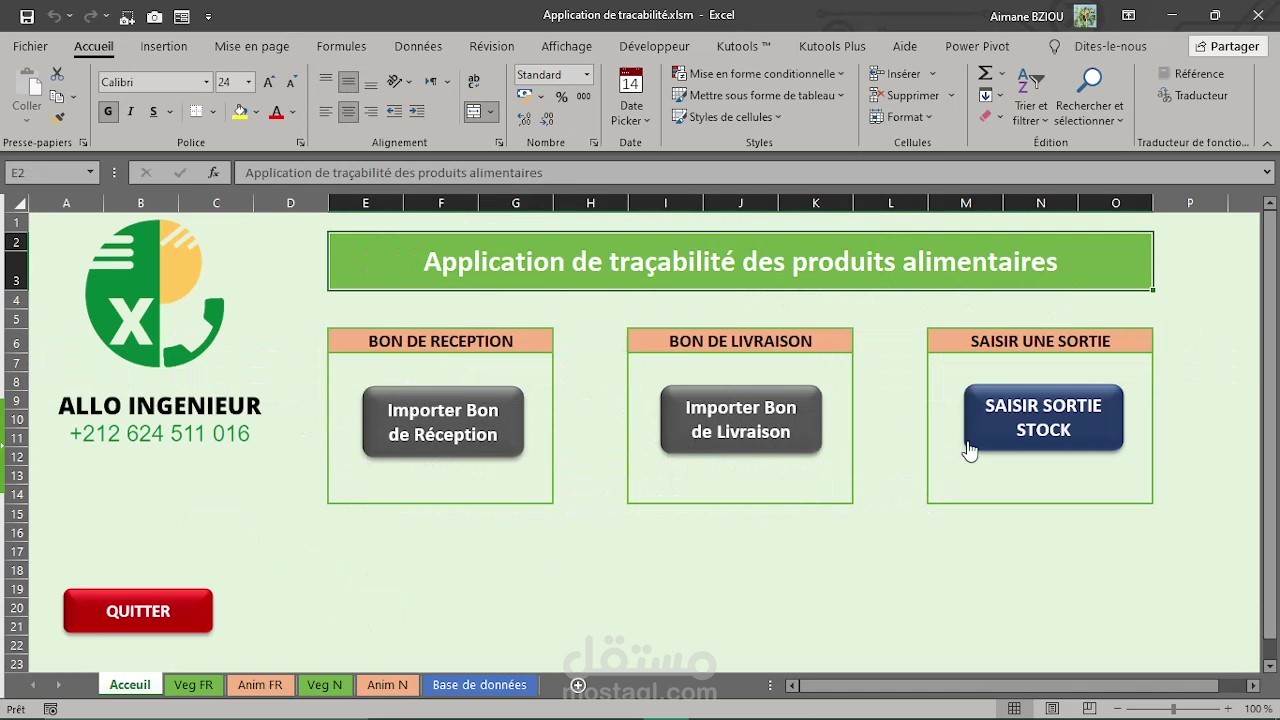
Task: Activate the format painter brush
Action: 59,118
